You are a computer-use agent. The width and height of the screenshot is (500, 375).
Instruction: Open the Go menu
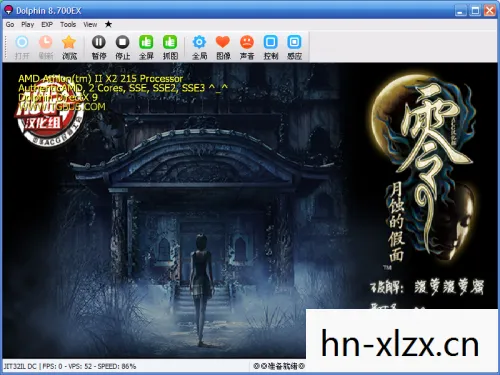click(x=10, y=24)
